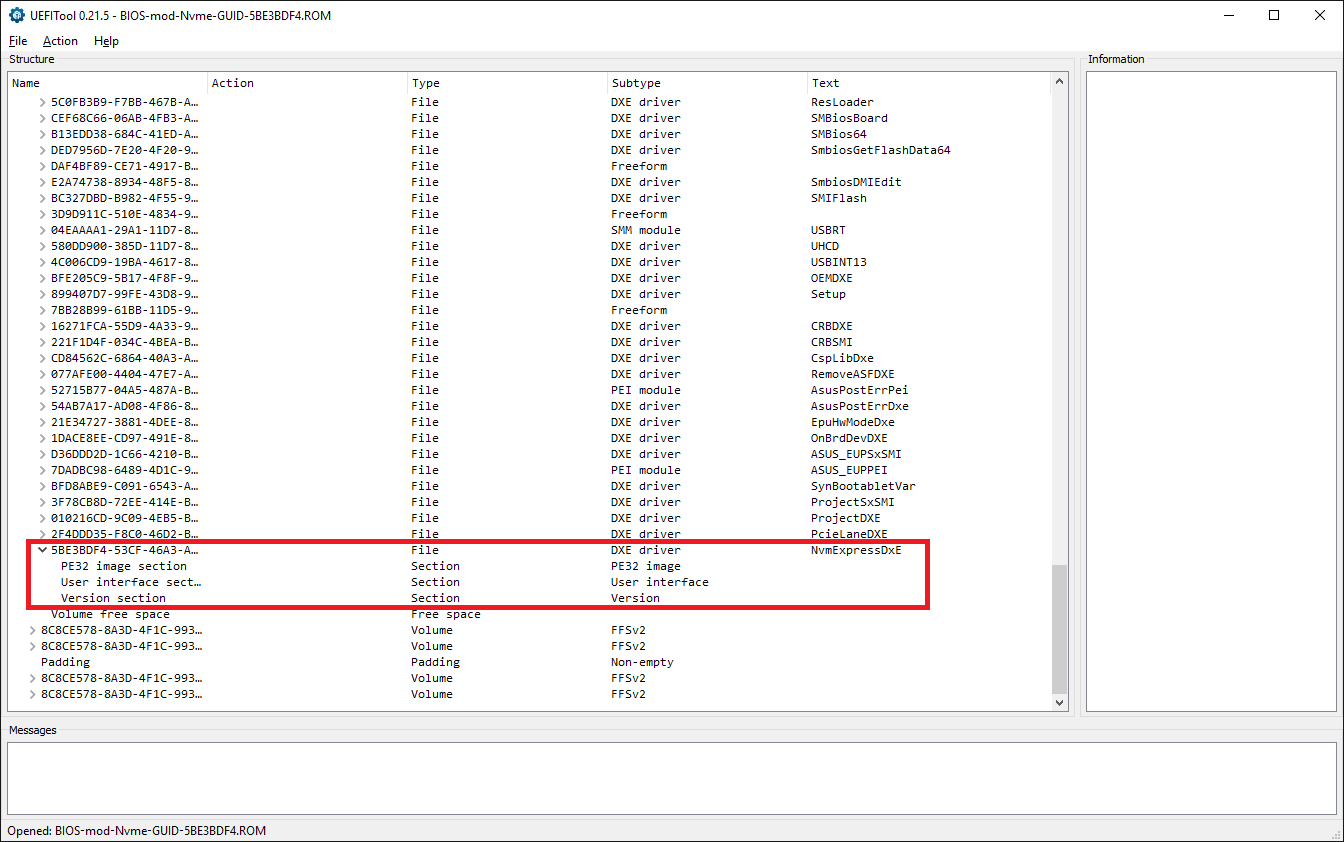Viewport: 1344px width, 842px height.
Task: Click the EpuHwModeDxe text cell
Action: (x=852, y=422)
